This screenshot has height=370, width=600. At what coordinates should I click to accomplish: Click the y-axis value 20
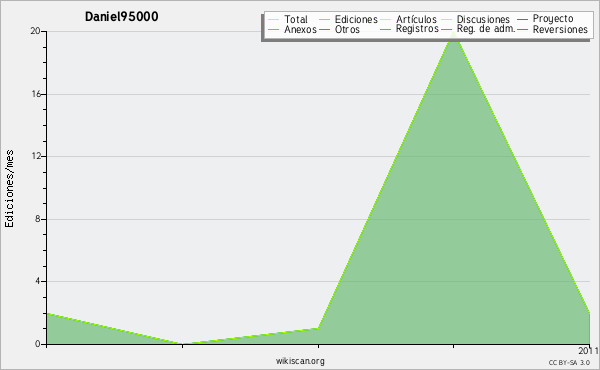click(35, 31)
